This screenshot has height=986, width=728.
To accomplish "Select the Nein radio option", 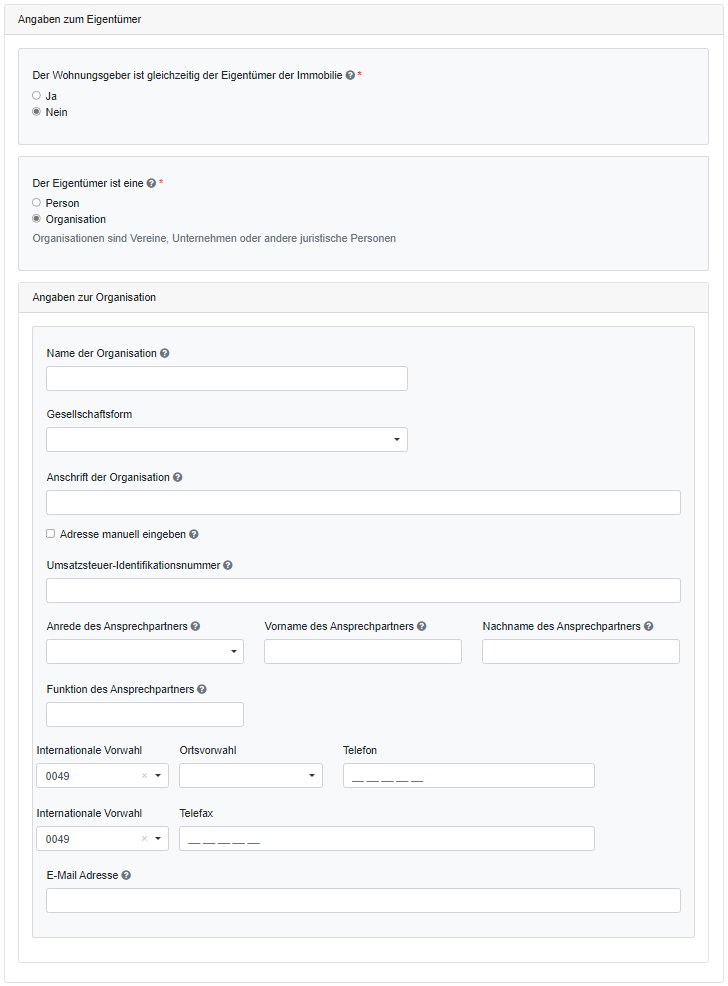I will tap(37, 112).
